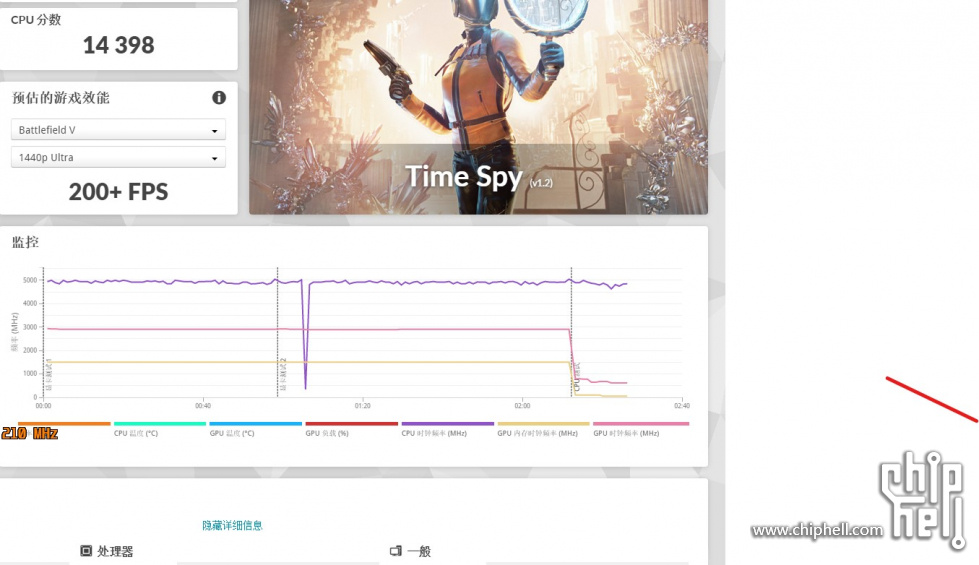Screen dimensions: 979x565
Task: Click the 14 398 CPU score value
Action: coord(118,45)
